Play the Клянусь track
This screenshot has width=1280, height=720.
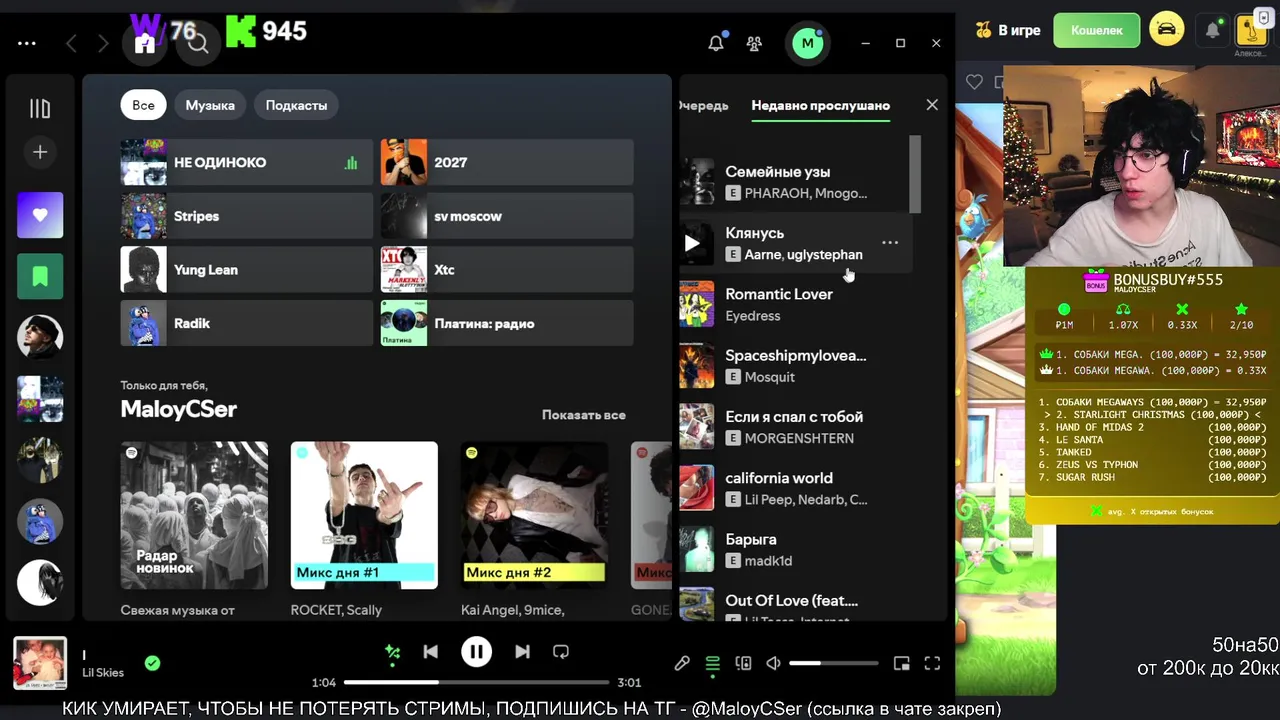click(692, 243)
